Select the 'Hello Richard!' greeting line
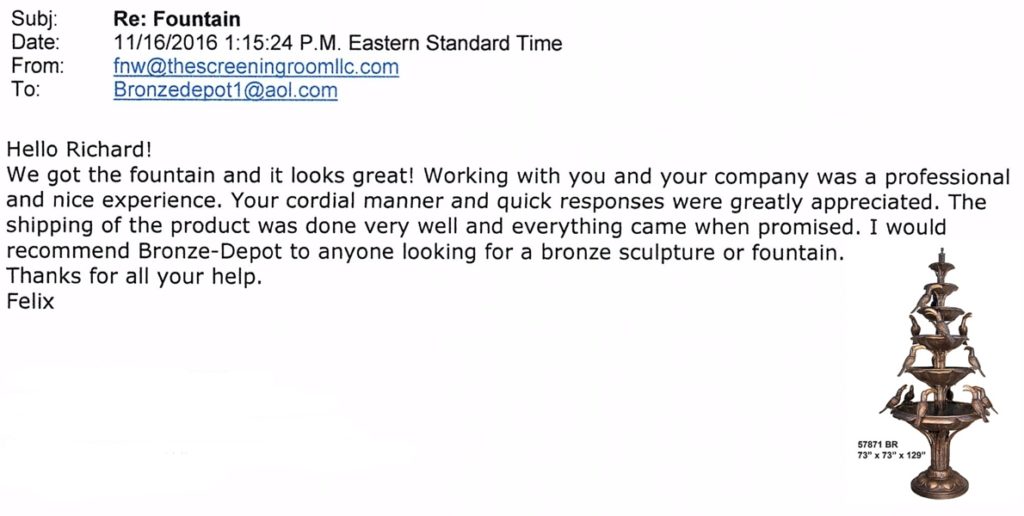This screenshot has width=1024, height=516. point(79,150)
